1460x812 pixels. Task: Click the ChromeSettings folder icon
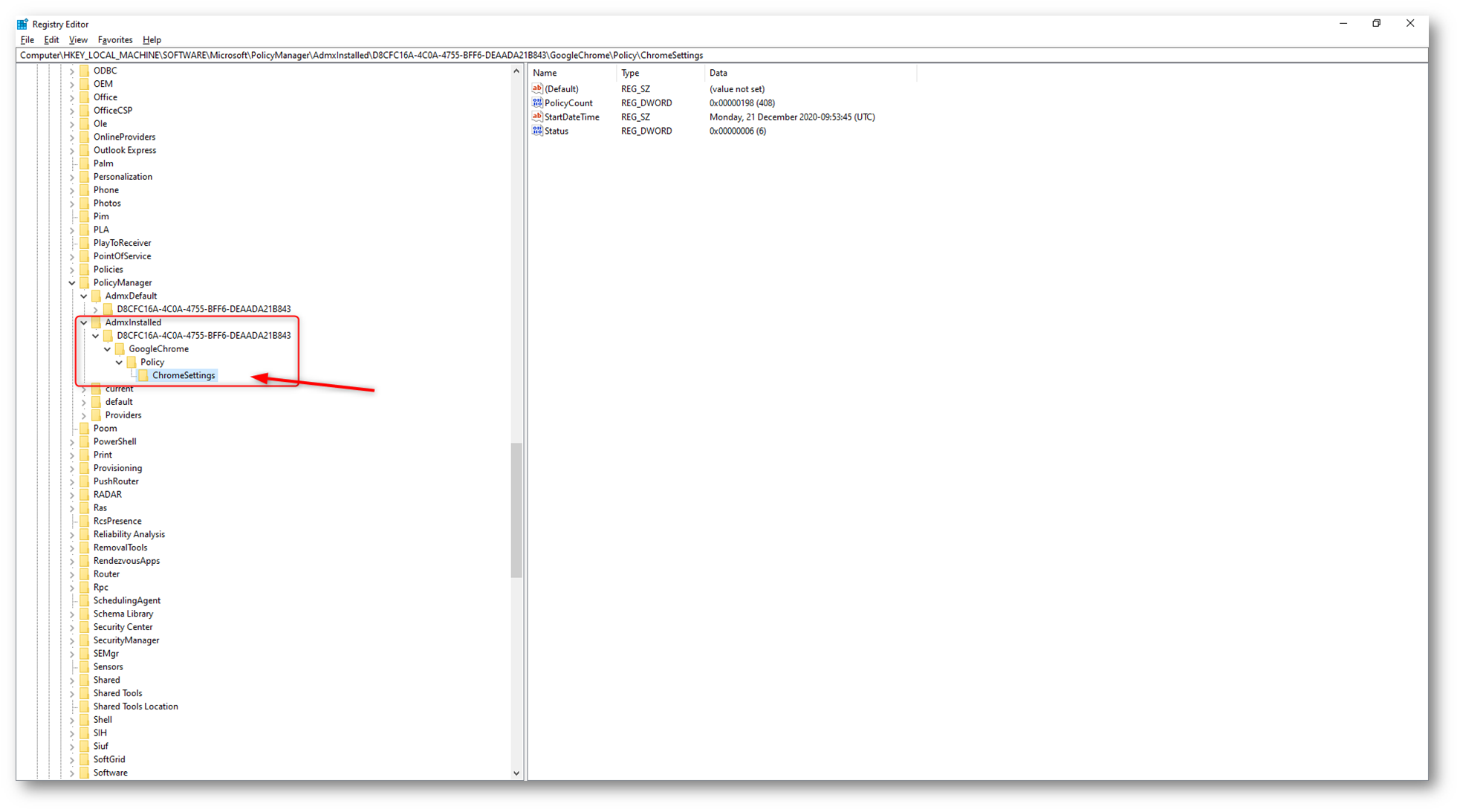point(143,376)
